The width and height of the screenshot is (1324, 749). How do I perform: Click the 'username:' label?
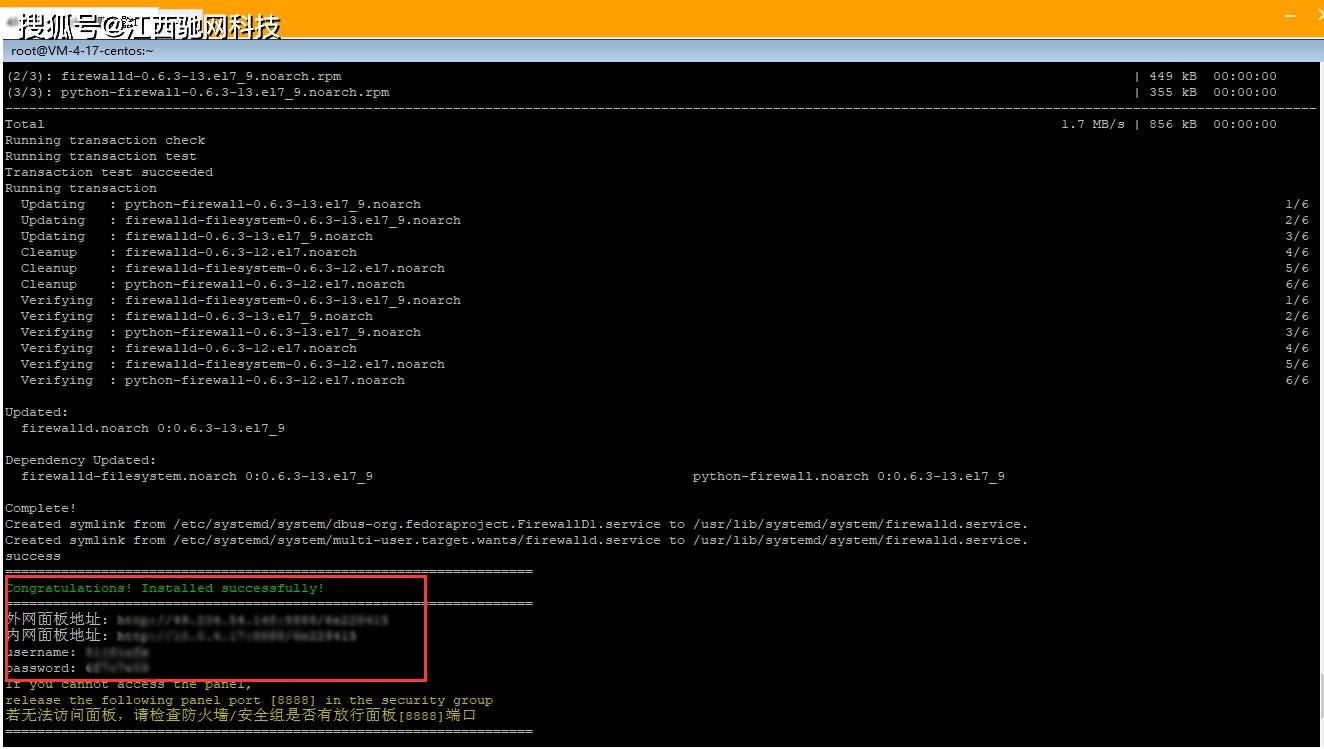point(41,652)
